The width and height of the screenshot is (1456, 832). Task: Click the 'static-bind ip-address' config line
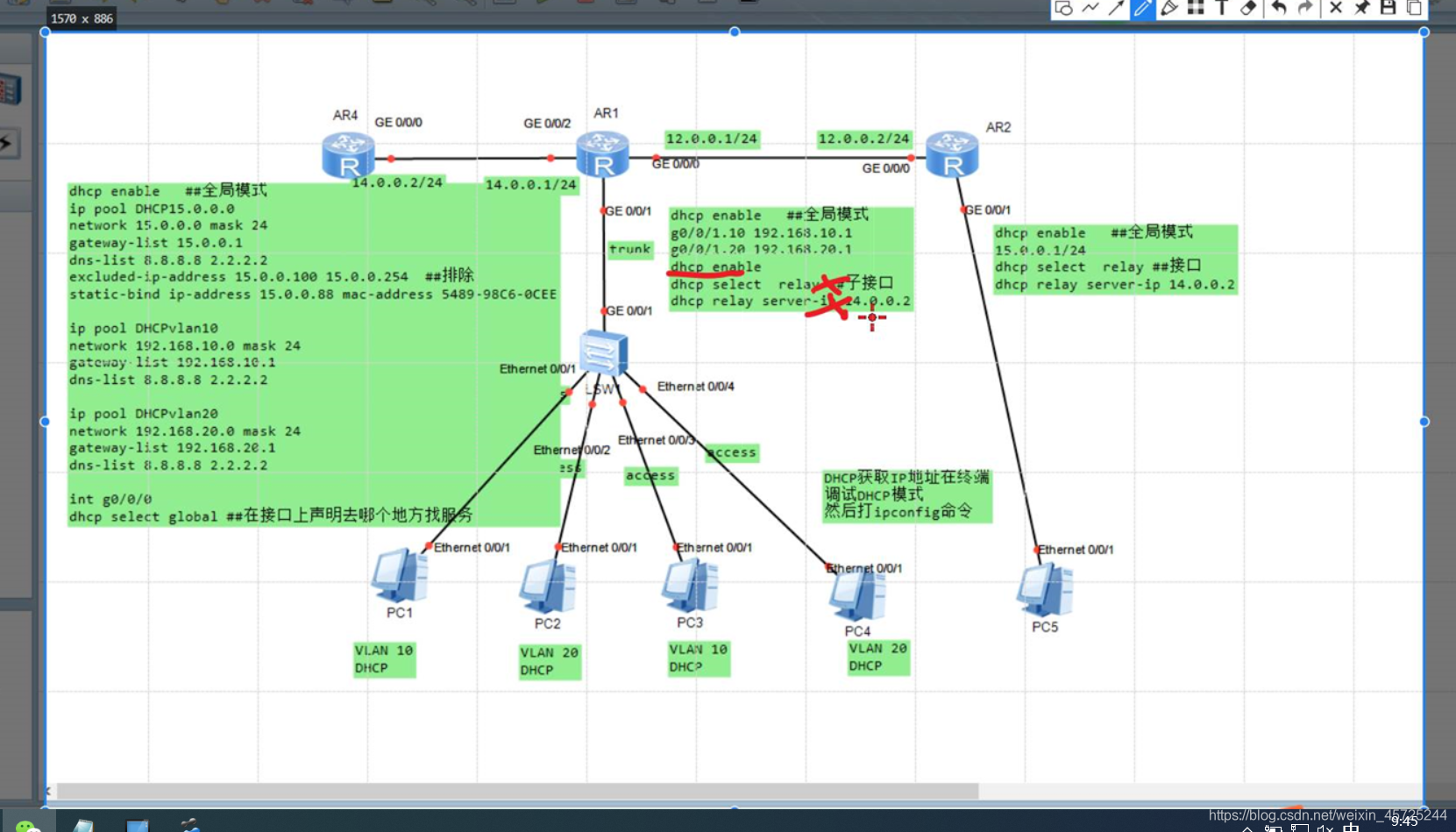(313, 295)
